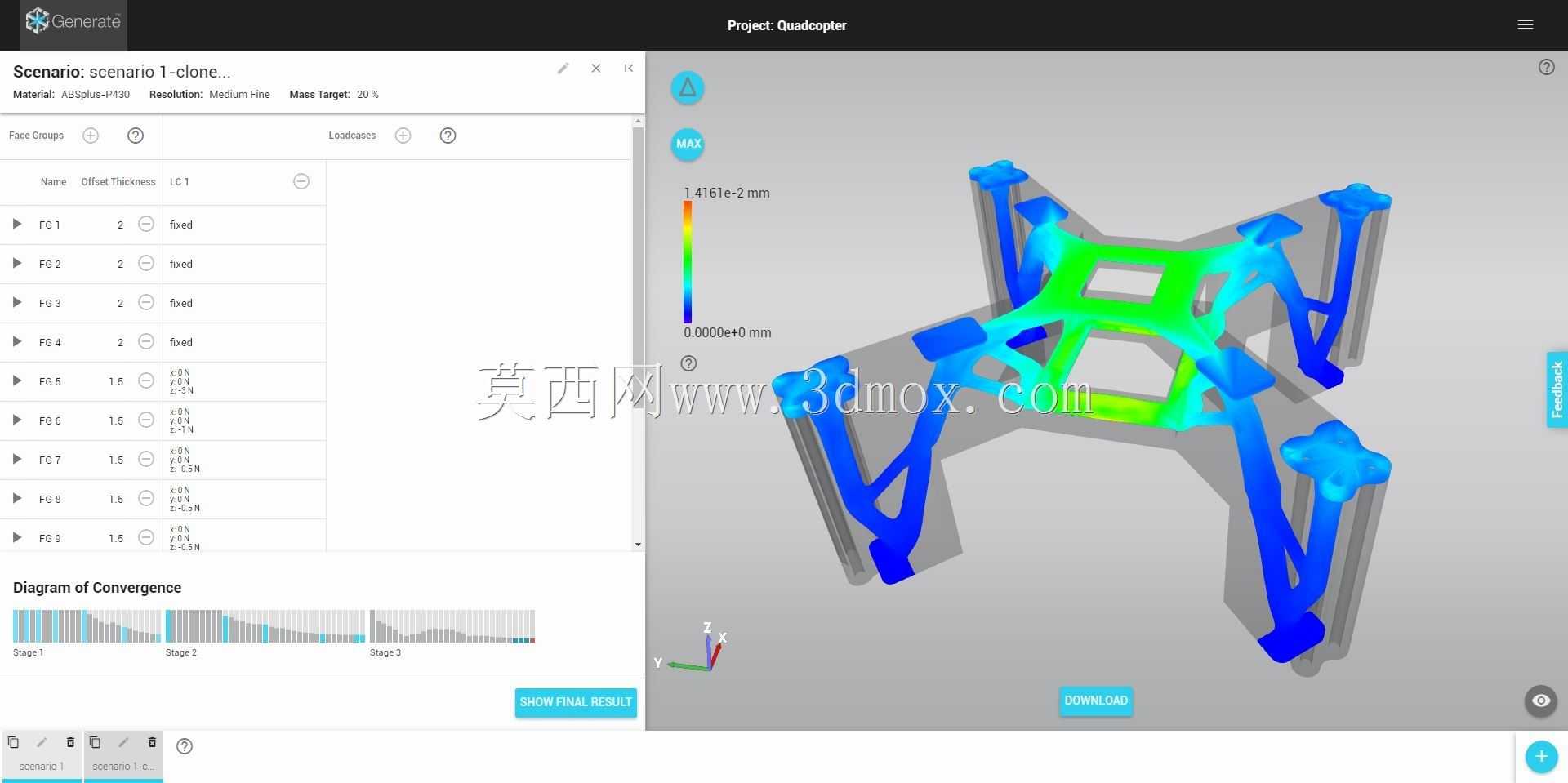The width and height of the screenshot is (1568, 783).
Task: Click the Stage 2 convergence chart
Action: (x=265, y=626)
